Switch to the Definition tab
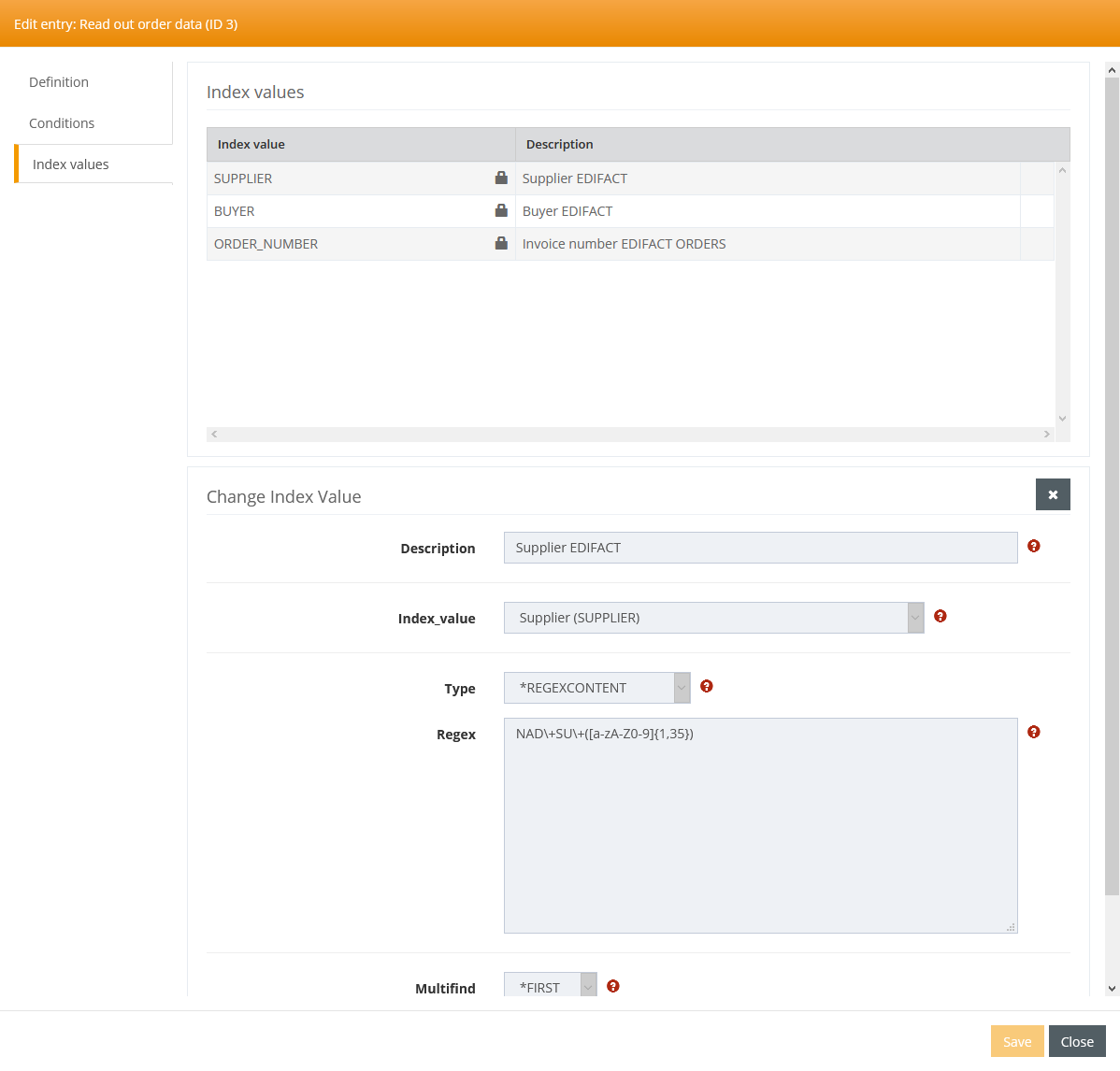Viewport: 1120px width, 1071px height. click(59, 82)
